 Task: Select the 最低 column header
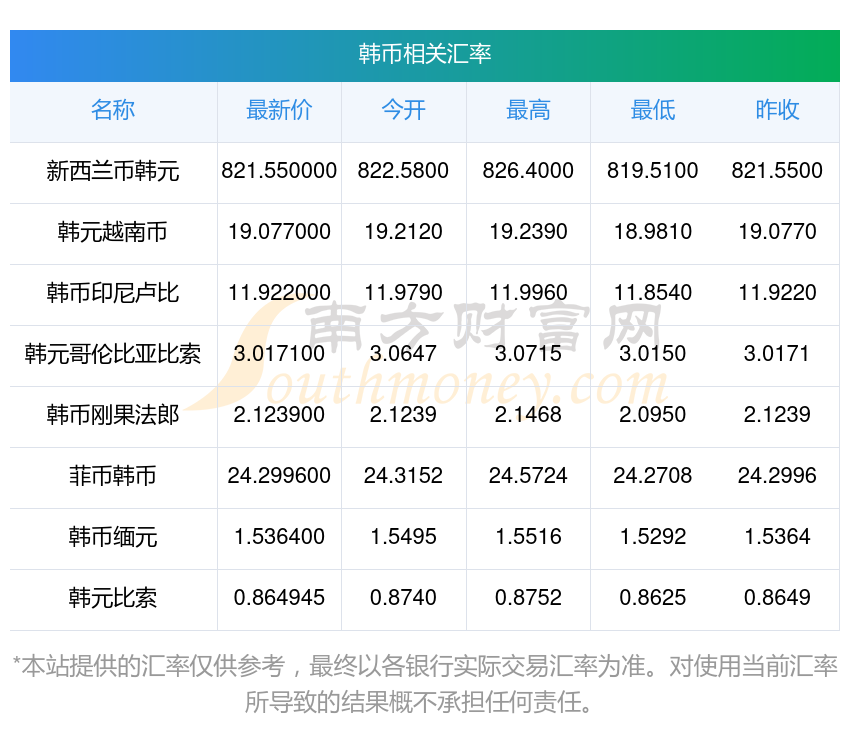pyautogui.click(x=653, y=110)
